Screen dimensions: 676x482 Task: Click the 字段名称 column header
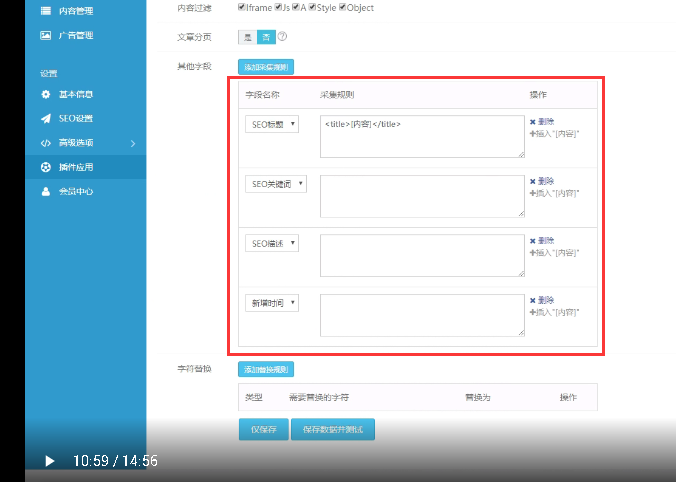pyautogui.click(x=262, y=95)
